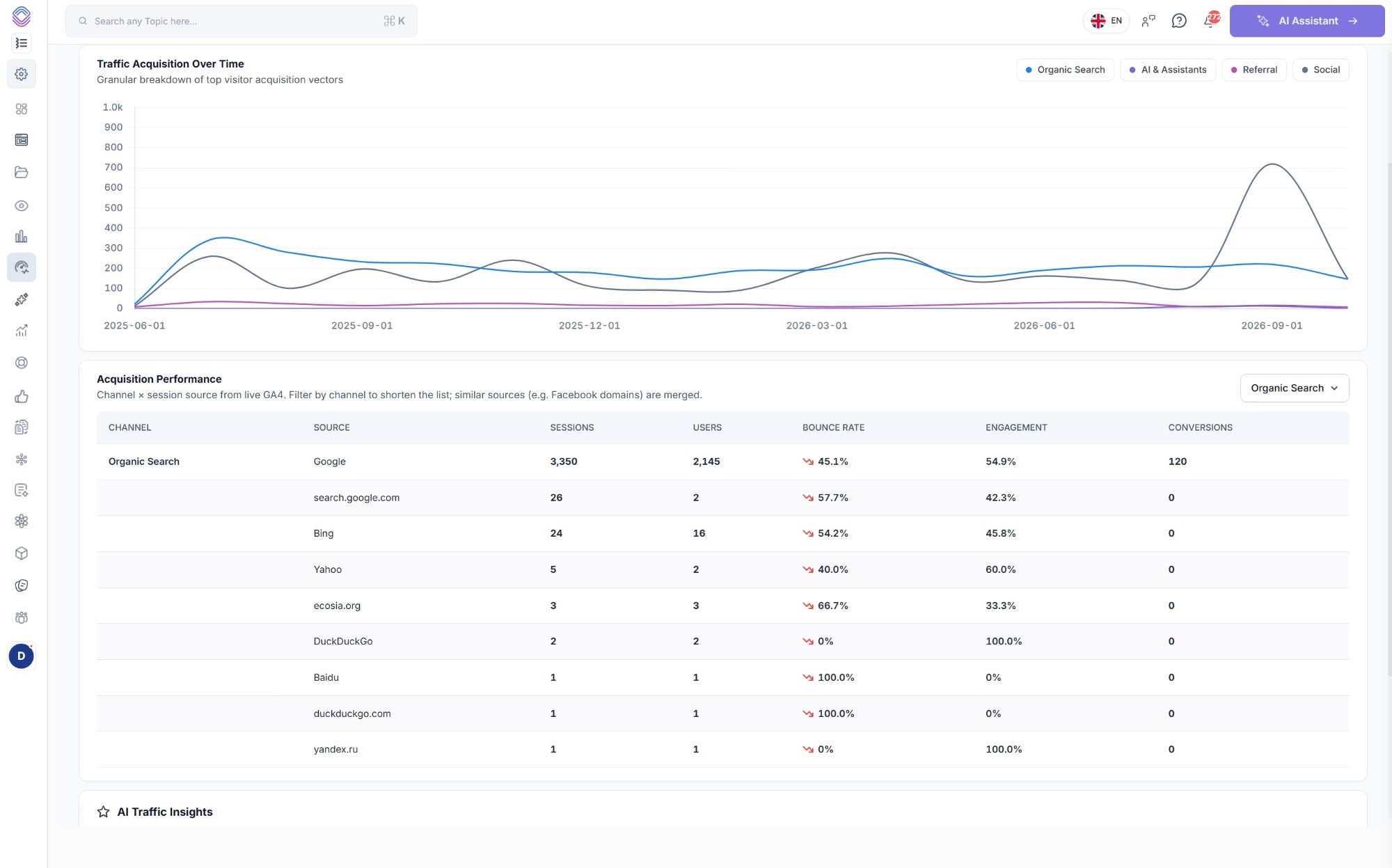Open the folder icon in the sidebar
The height and width of the screenshot is (868, 1392).
22,172
